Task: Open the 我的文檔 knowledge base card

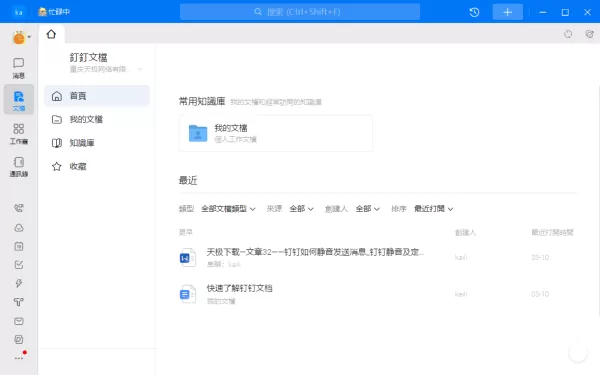Action: click(x=276, y=133)
